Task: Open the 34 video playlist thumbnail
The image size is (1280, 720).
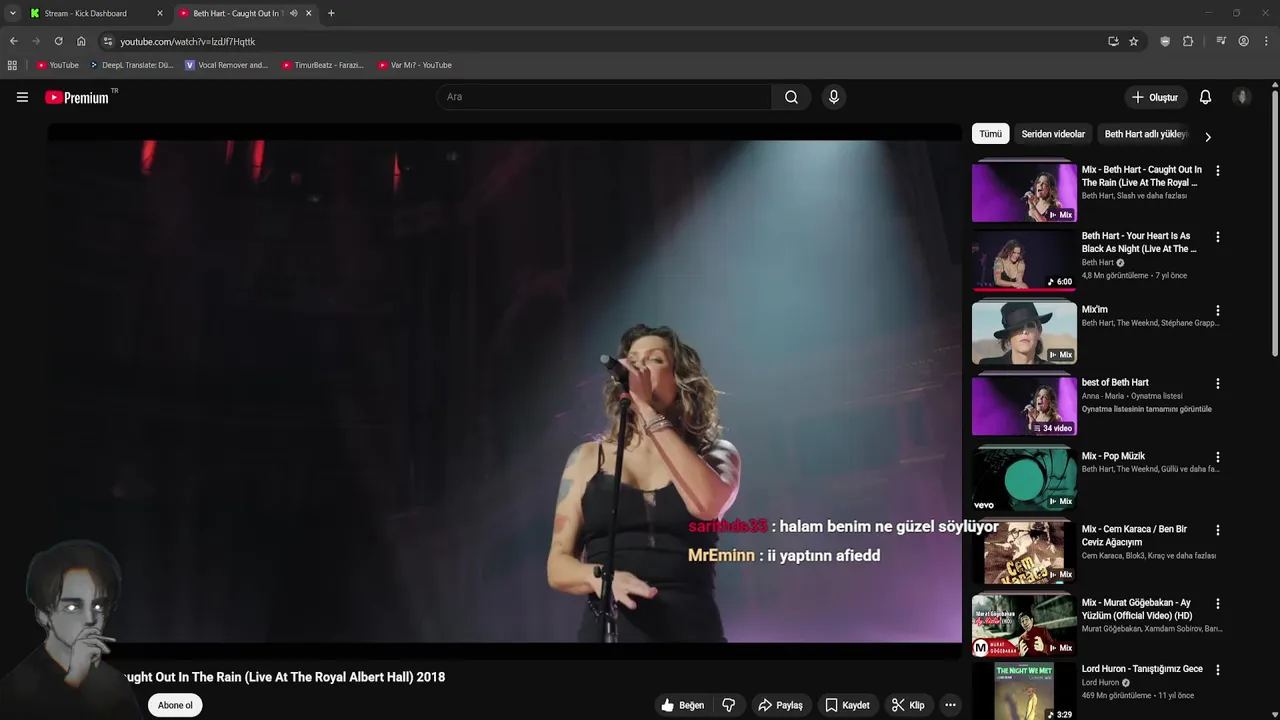Action: [1024, 405]
